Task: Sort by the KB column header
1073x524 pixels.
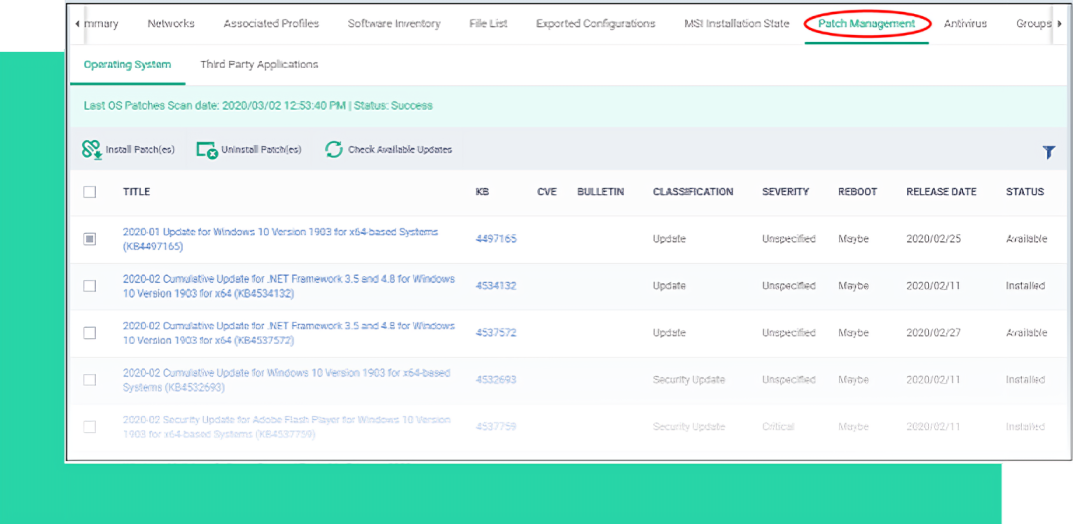Action: click(482, 192)
